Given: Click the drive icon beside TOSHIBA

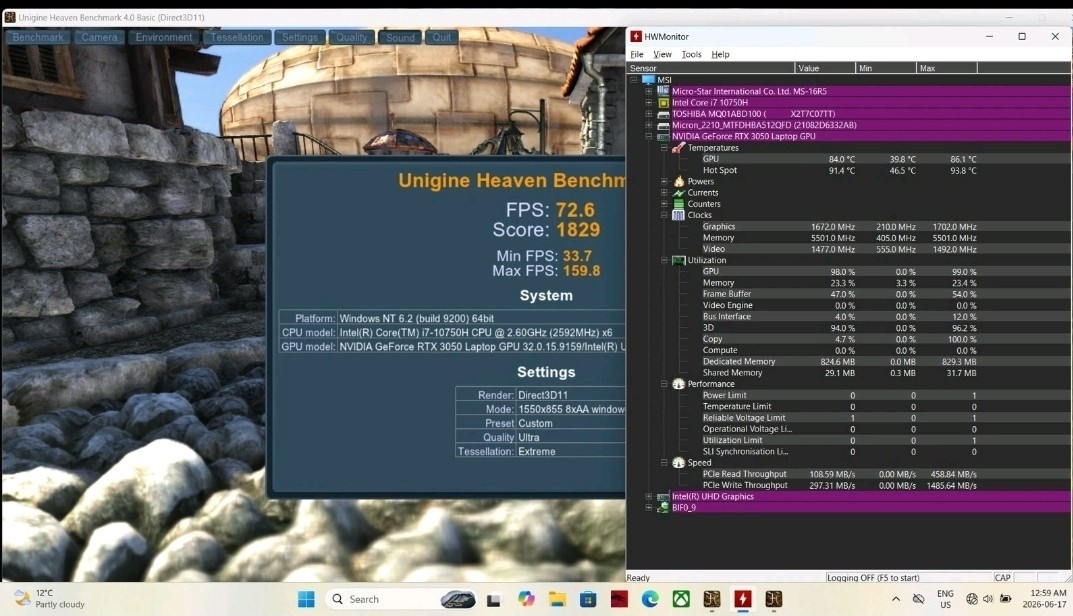Looking at the screenshot, I should (x=663, y=114).
